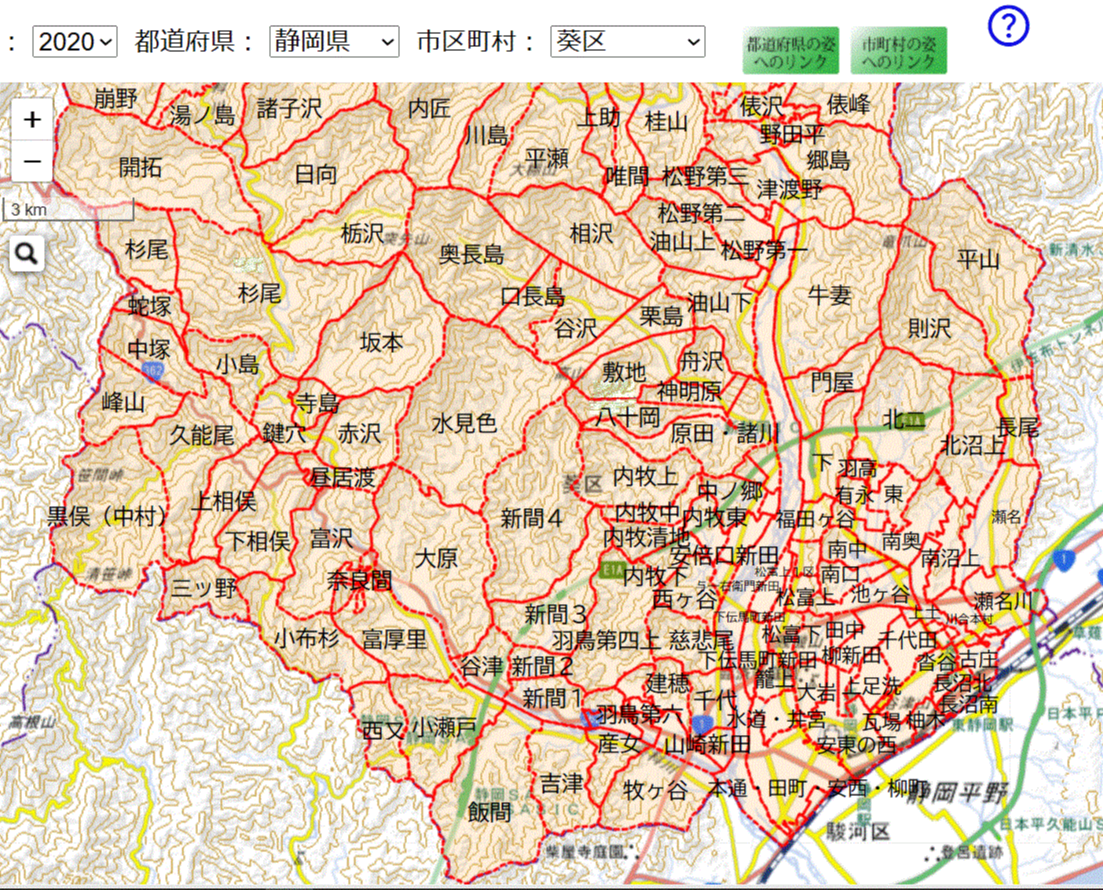The image size is (1104, 891).
Task: Select the 原田・諸川 district label
Action: tap(726, 433)
